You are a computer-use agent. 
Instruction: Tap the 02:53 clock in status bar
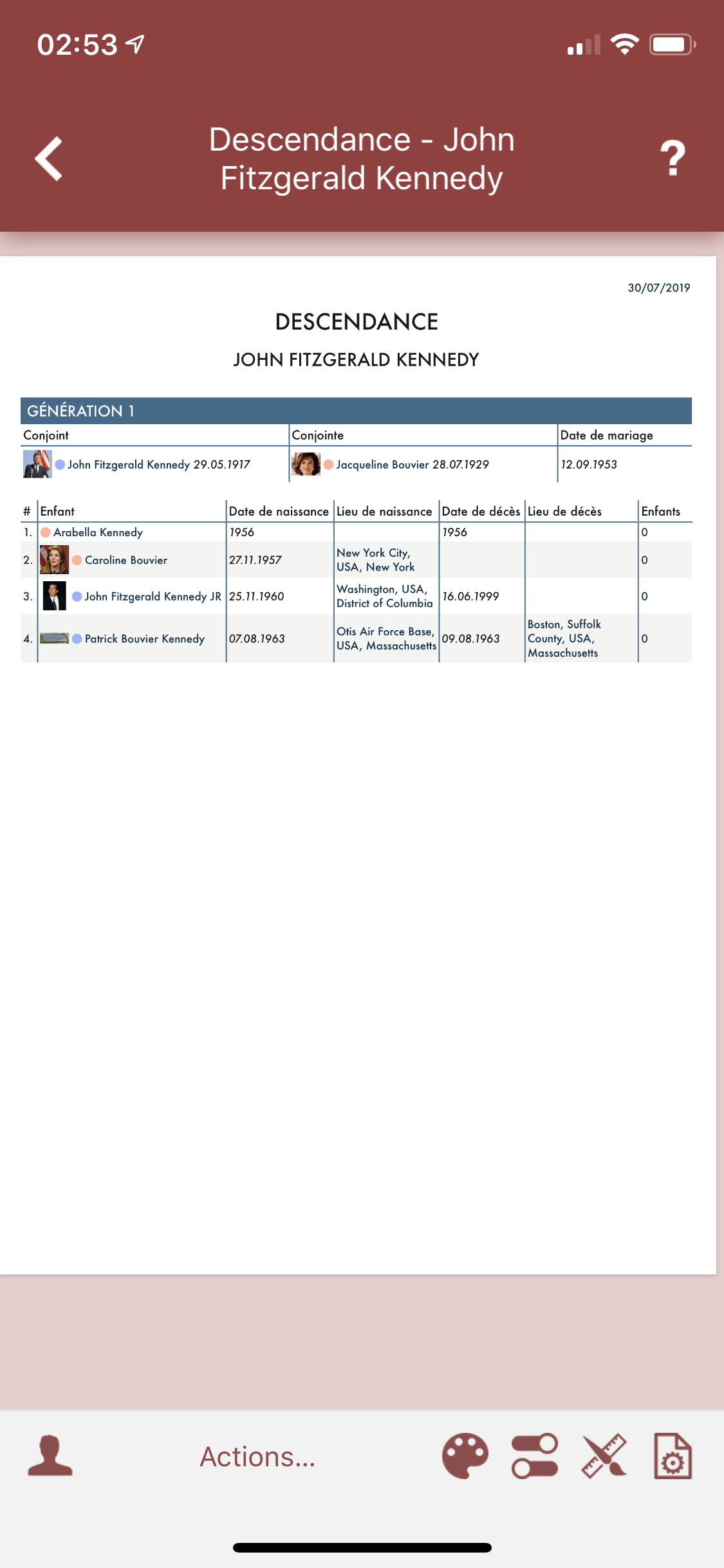(x=77, y=44)
